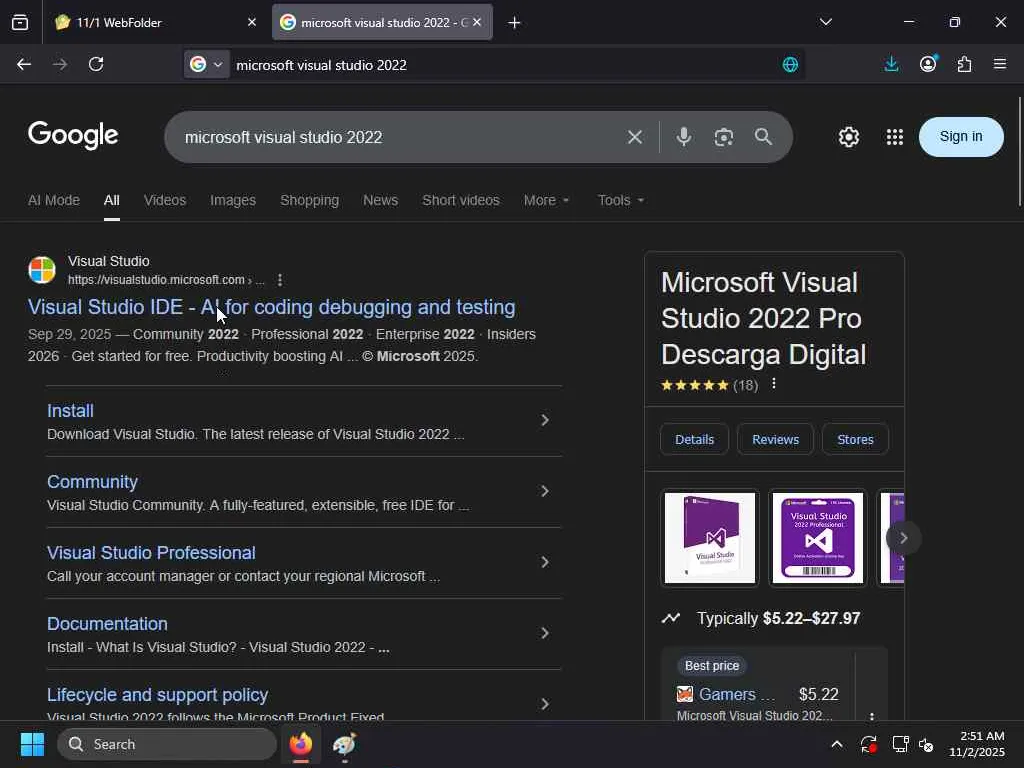This screenshot has height=768, width=1024.
Task: Close the 11/1 WebFolder tab
Action: coord(252,22)
